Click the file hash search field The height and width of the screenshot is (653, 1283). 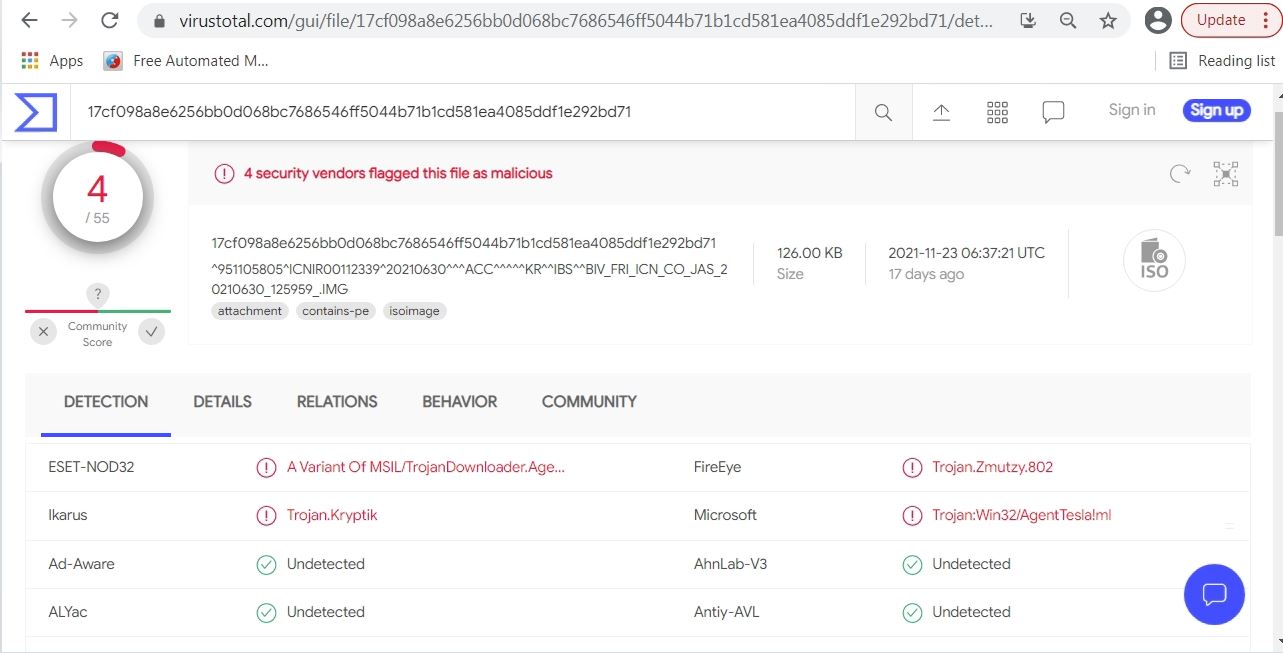[x=460, y=112]
